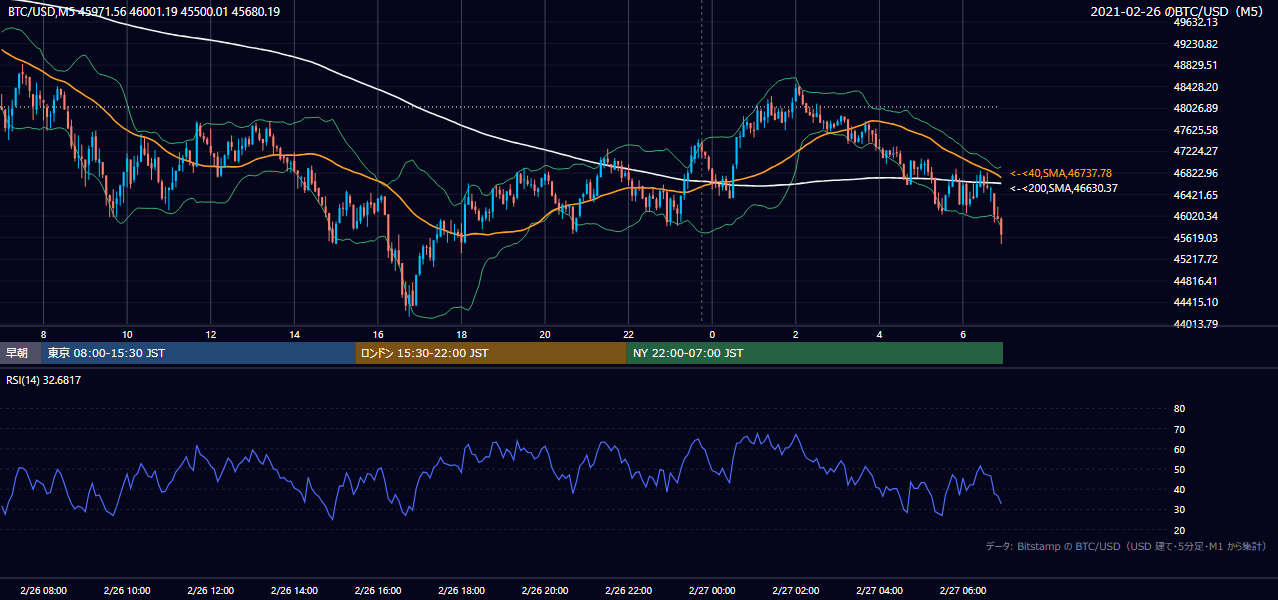Viewport: 1278px width, 600px height.
Task: Click hour tick 0 under price chart
Action: (x=712, y=334)
